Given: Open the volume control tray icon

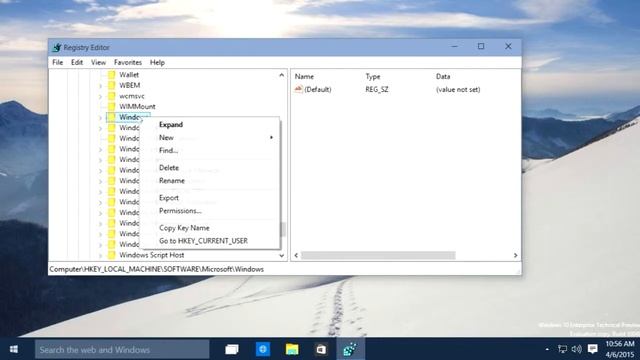Looking at the screenshot, I should 576,349.
